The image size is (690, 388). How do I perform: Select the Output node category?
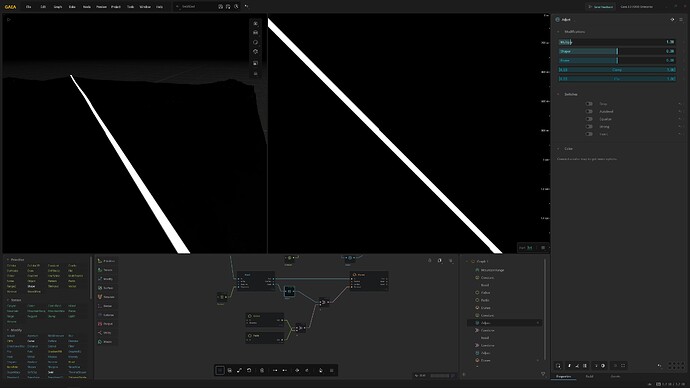pos(106,324)
